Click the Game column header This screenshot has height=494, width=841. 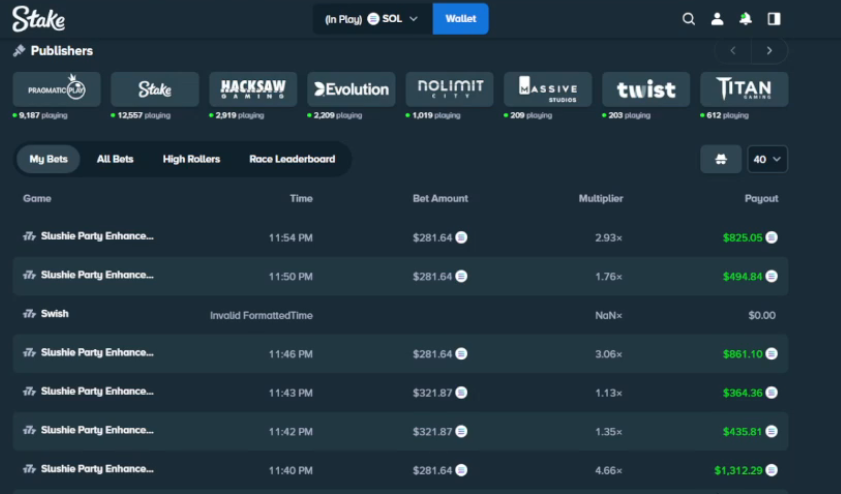click(37, 198)
